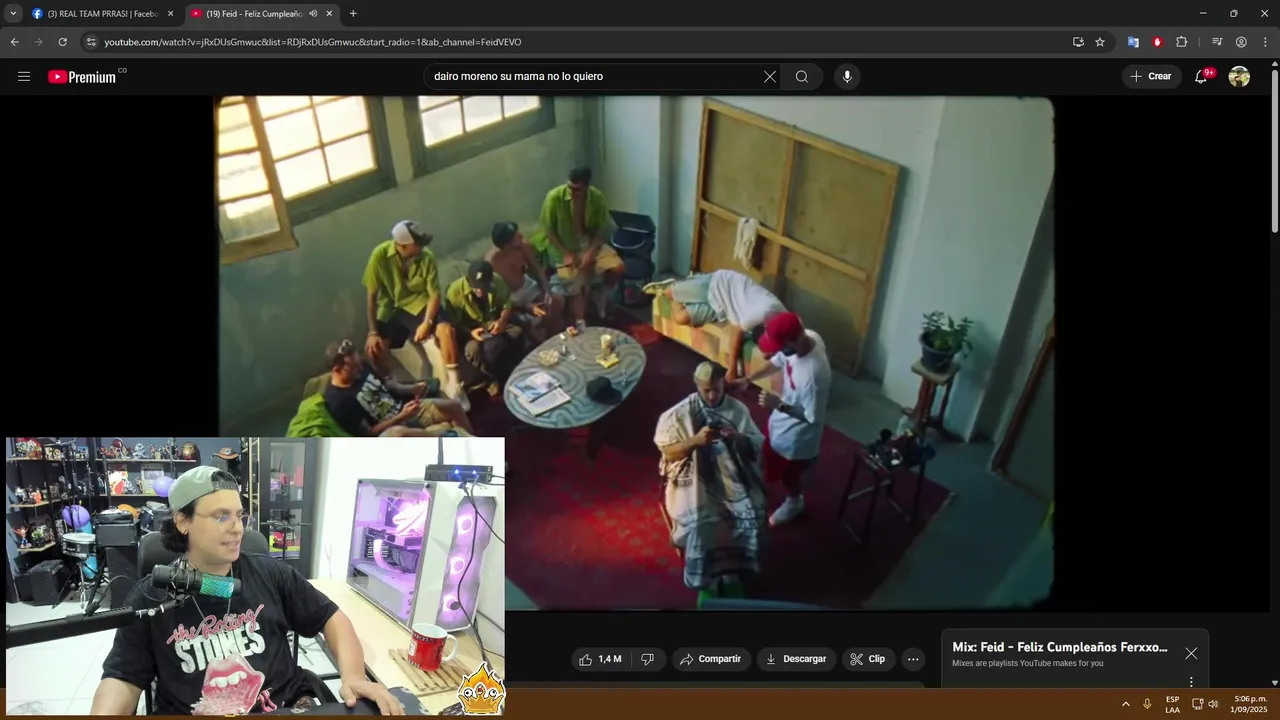Switch ESP LAA input language

pyautogui.click(x=1172, y=704)
